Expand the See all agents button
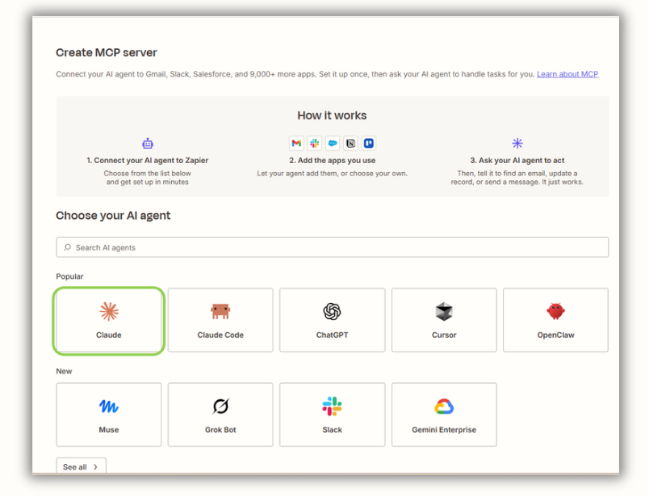Screen dimensions: 648x496 pyautogui.click(x=81, y=466)
